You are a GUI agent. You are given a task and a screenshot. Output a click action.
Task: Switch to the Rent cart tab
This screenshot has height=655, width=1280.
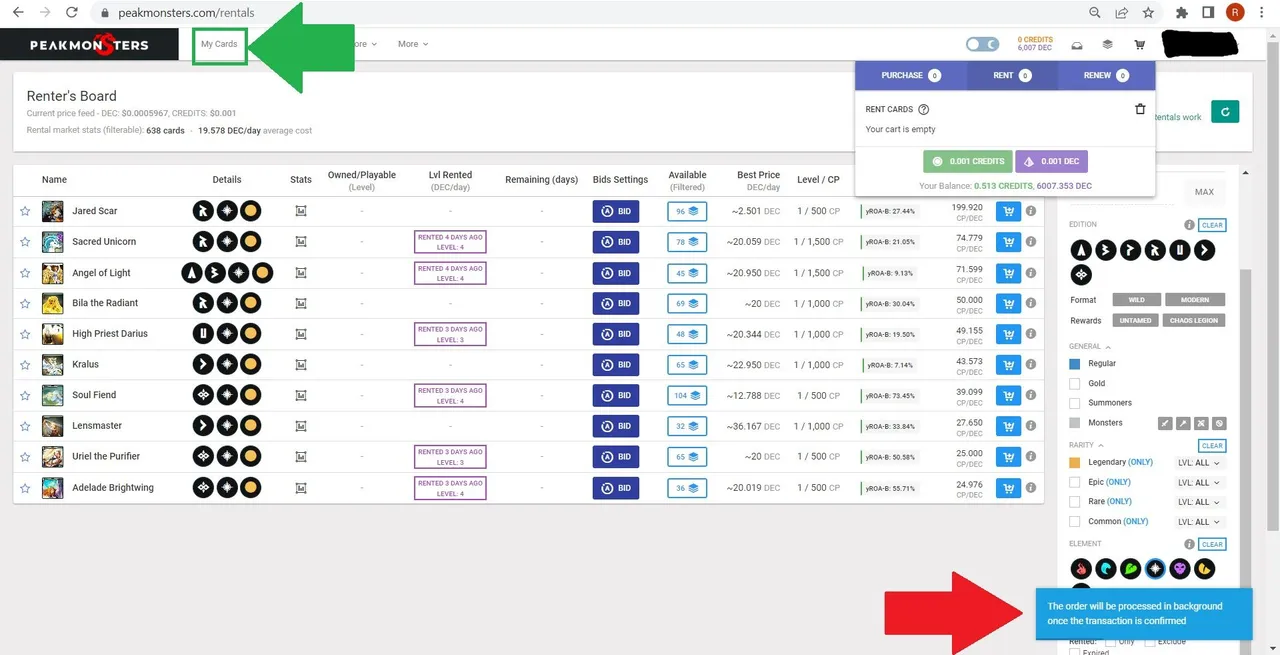(1012, 75)
